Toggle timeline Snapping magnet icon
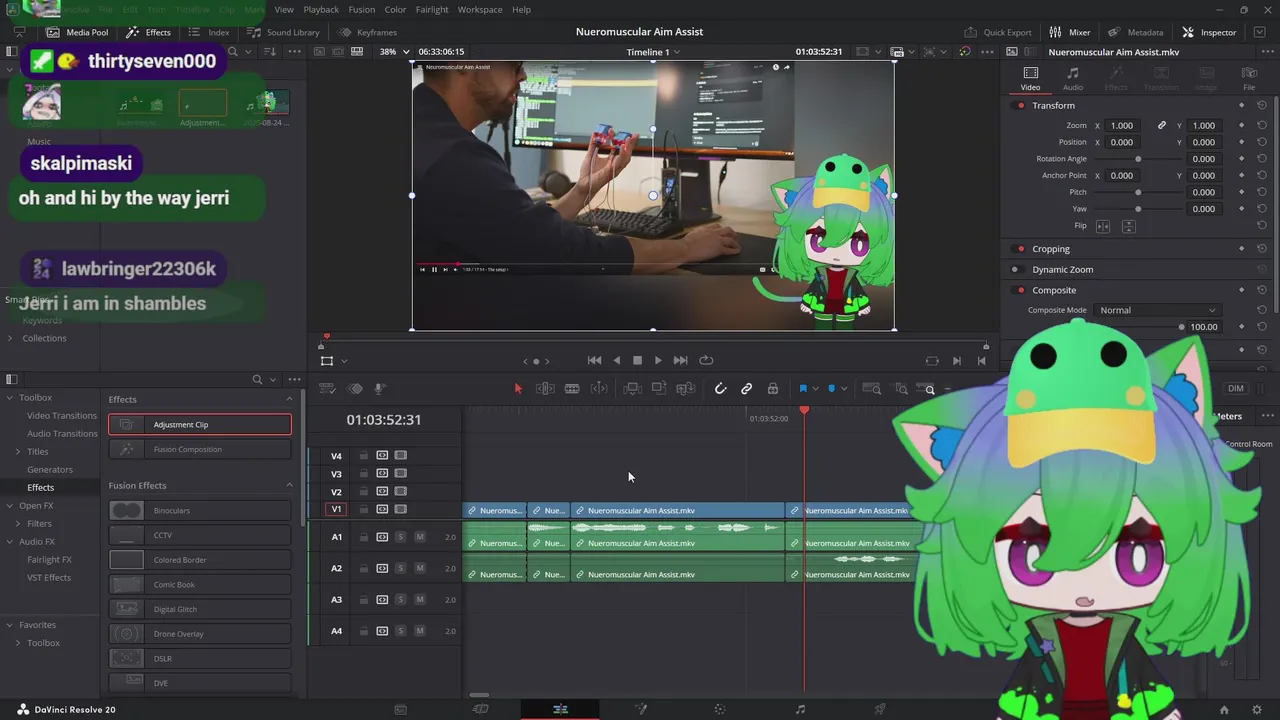Image resolution: width=1280 pixels, height=720 pixels. (x=720, y=389)
